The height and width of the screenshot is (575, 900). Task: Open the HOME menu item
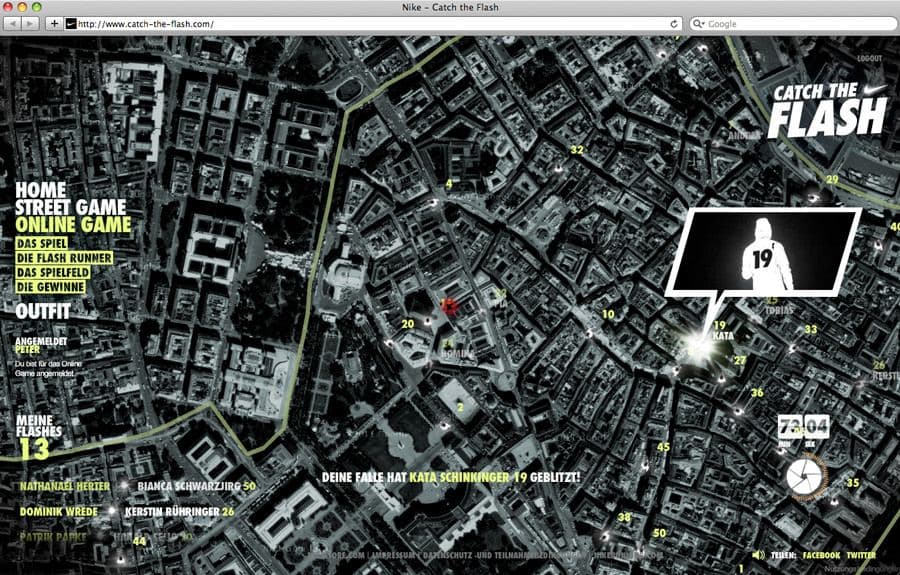click(x=40, y=190)
